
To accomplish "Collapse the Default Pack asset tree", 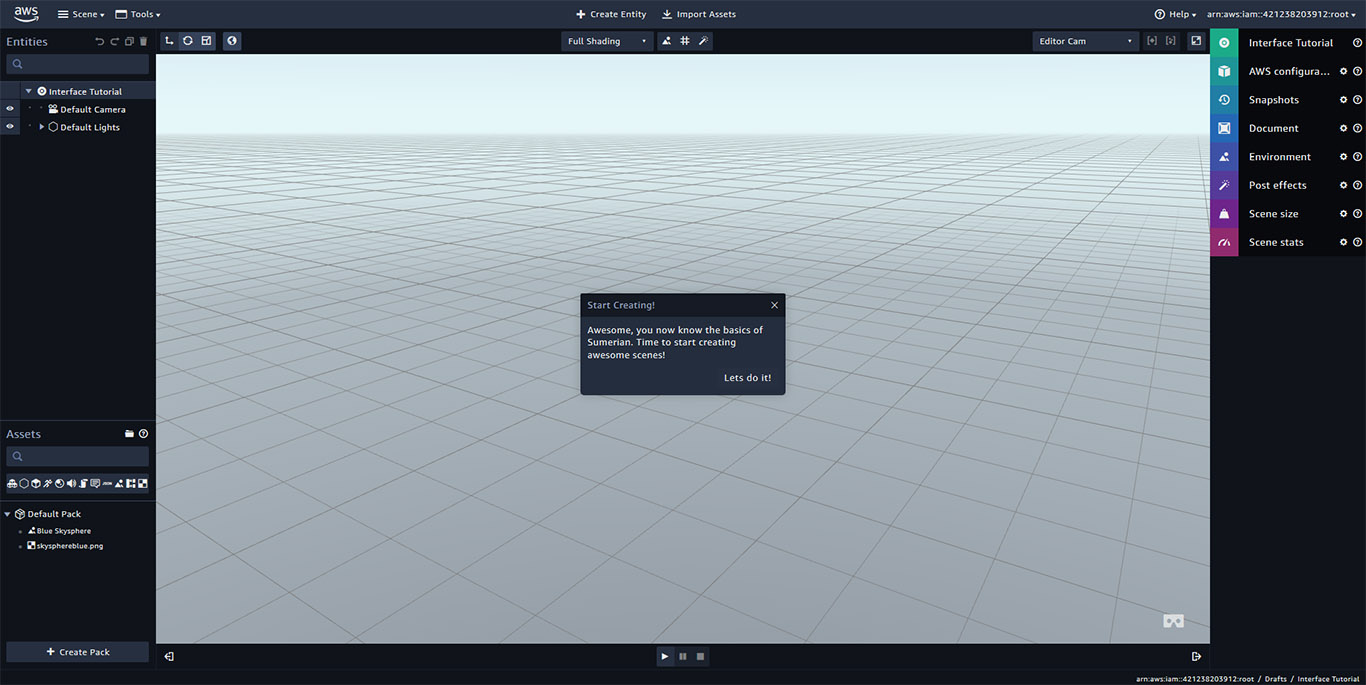I will tap(7, 514).
